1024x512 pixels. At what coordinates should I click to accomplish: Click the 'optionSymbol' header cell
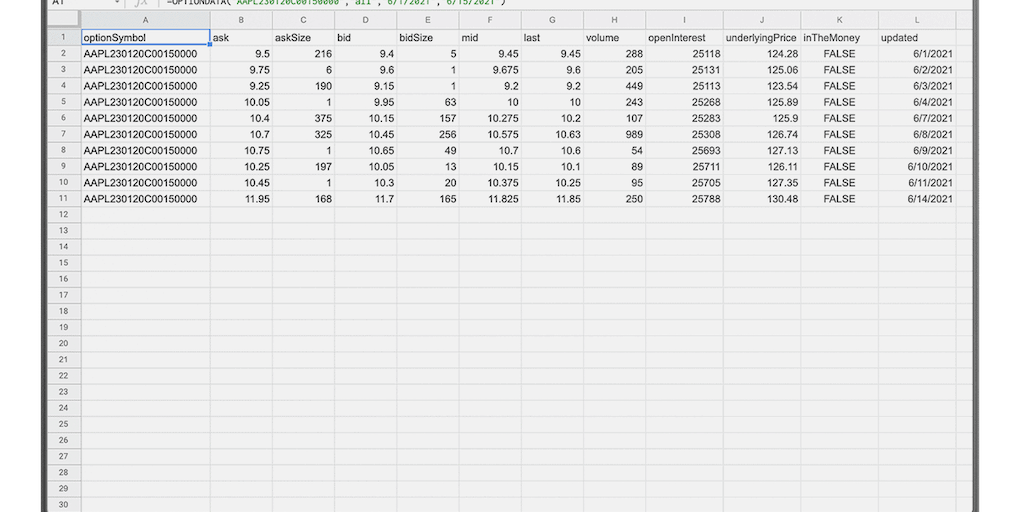click(x=146, y=38)
